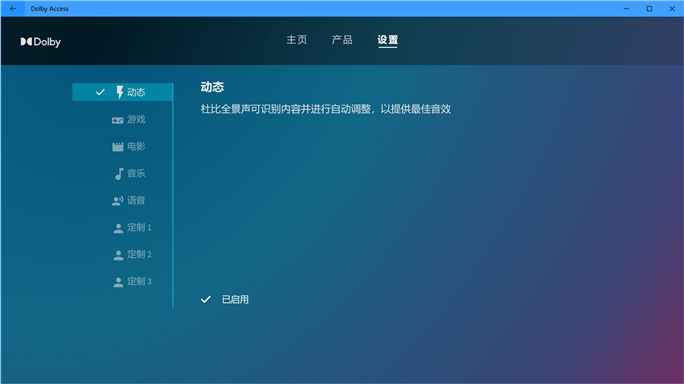Click the Dolby Access window title
This screenshot has height=384, width=684.
point(50,9)
